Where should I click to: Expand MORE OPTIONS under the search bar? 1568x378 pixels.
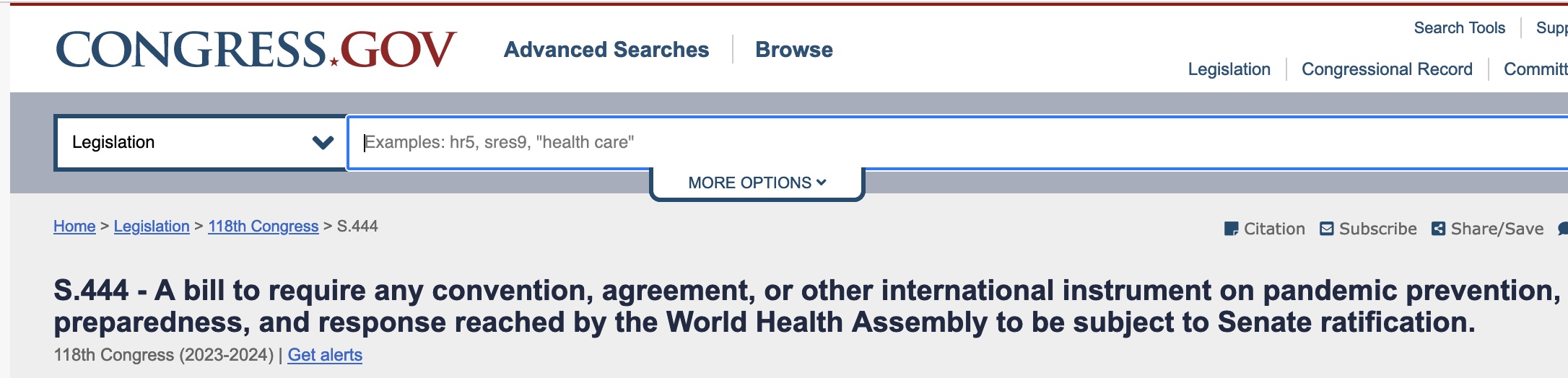tap(757, 183)
